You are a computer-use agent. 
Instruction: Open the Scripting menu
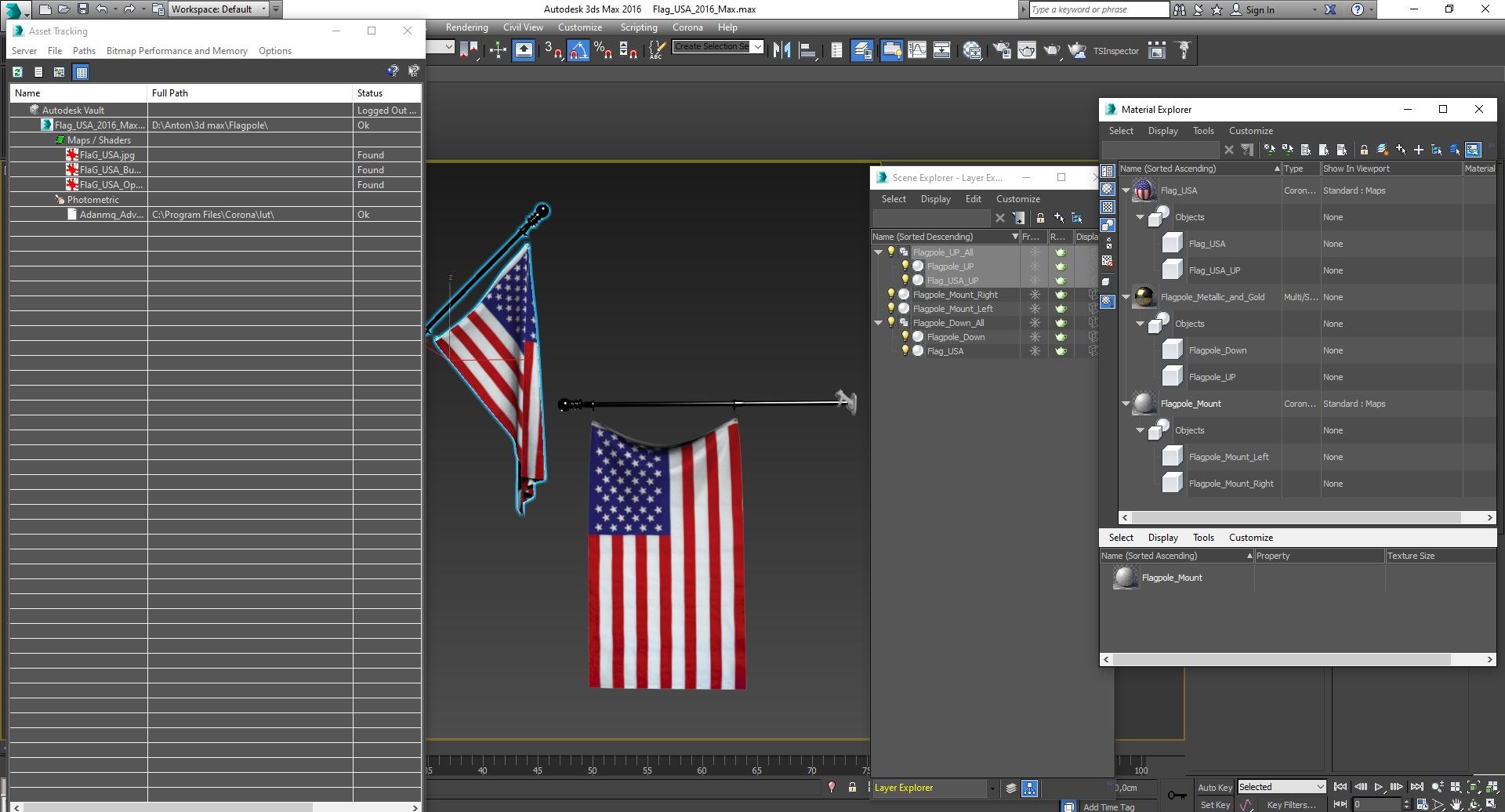[639, 27]
